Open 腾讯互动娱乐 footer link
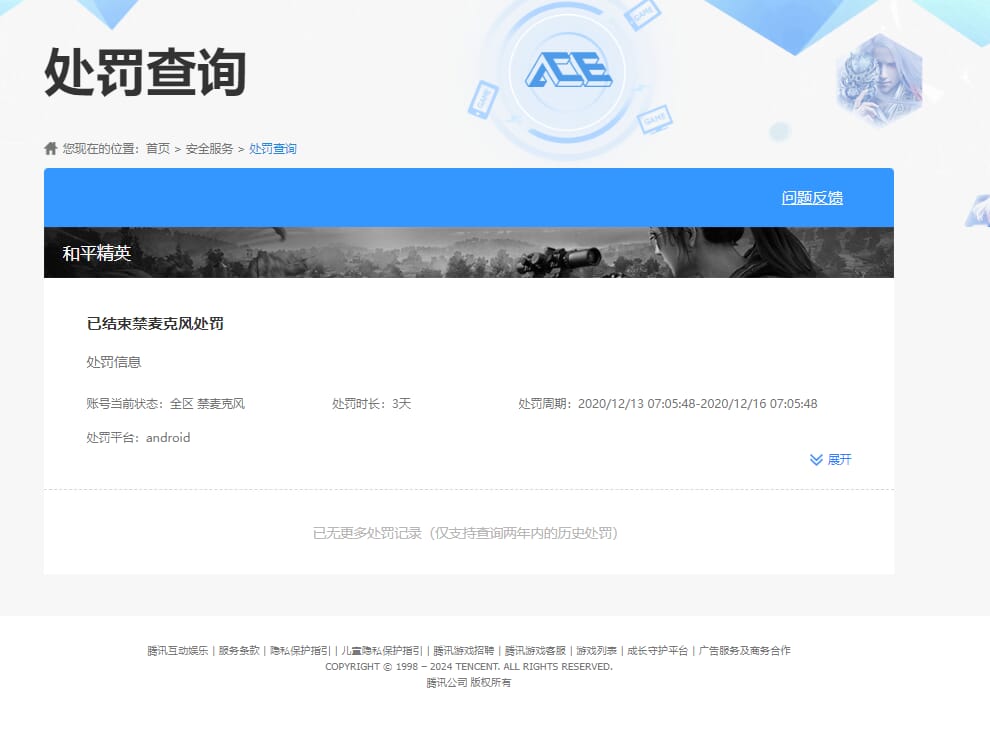Image resolution: width=990 pixels, height=754 pixels. point(177,650)
